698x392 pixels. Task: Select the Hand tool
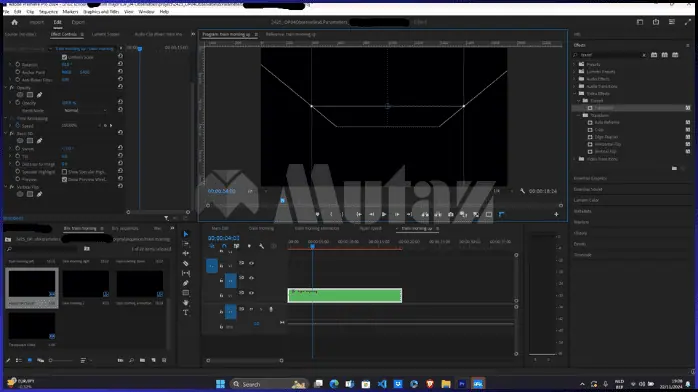coord(186,303)
